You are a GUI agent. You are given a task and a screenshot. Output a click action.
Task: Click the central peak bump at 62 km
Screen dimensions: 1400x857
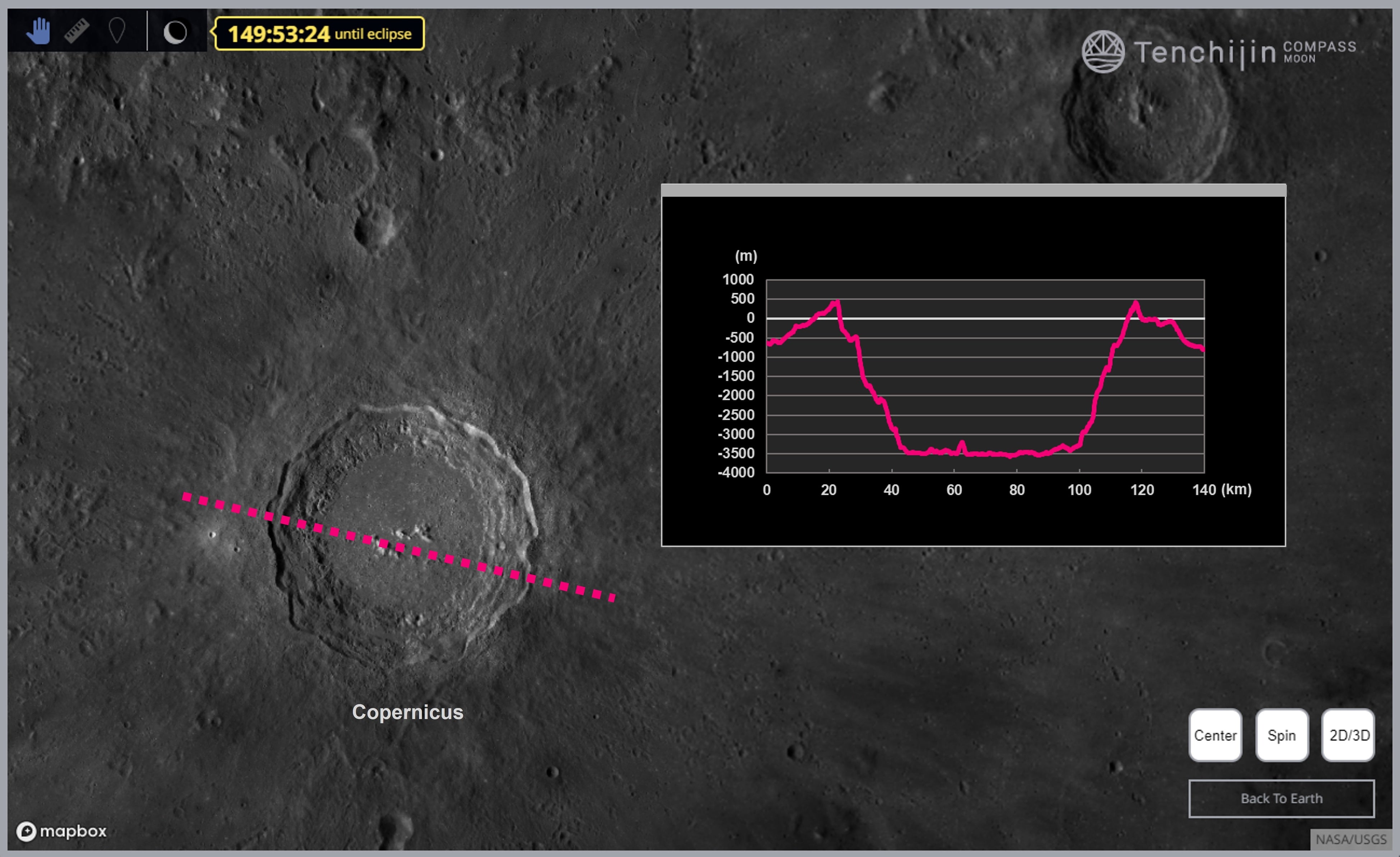pos(962,442)
